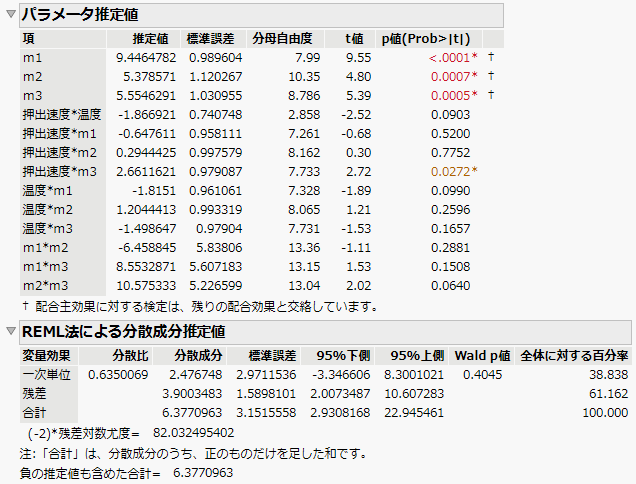Click percent of total 38.838

click(x=608, y=375)
